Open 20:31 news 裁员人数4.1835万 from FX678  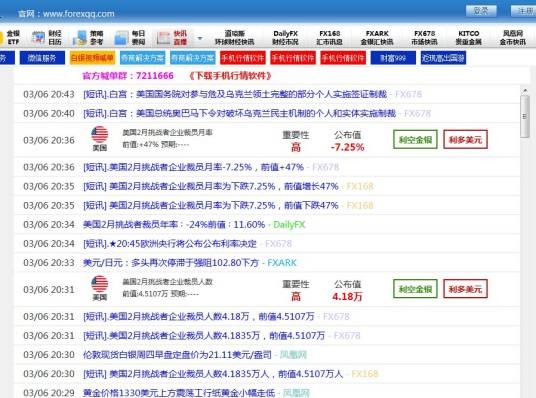pos(204,336)
